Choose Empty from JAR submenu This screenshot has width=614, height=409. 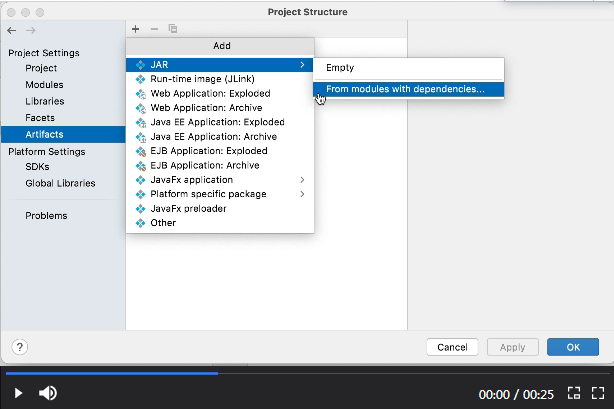(408, 68)
